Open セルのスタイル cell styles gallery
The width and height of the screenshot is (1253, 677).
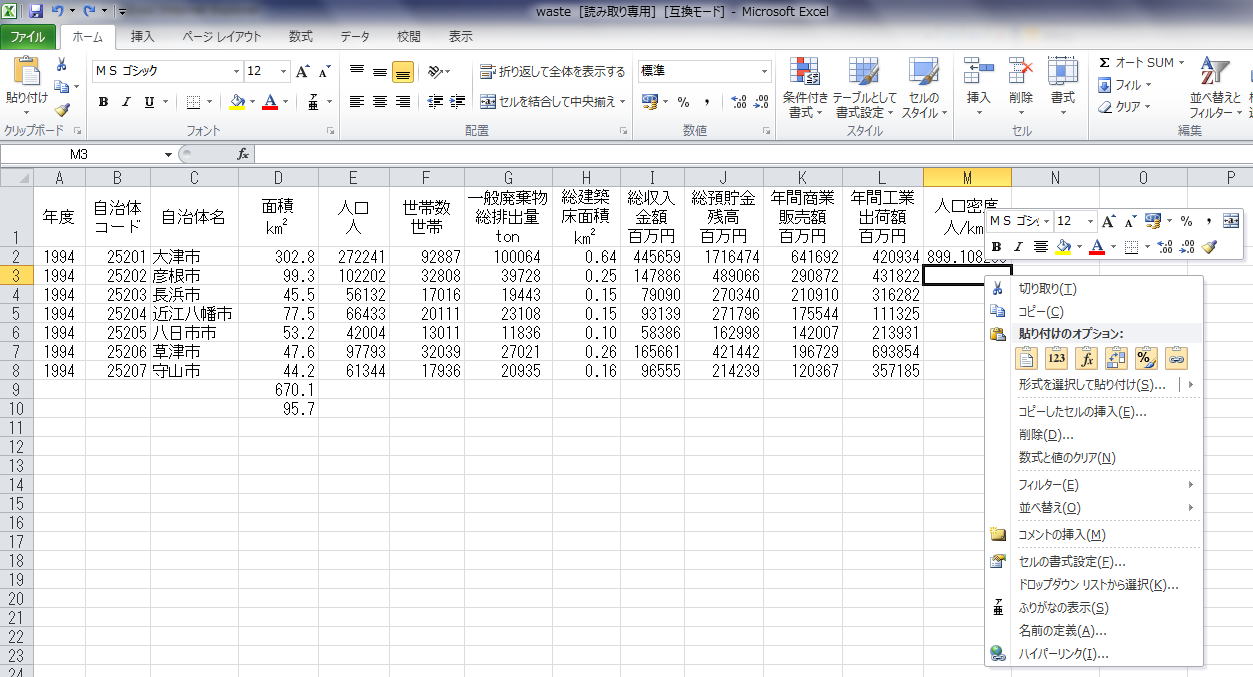[x=924, y=88]
